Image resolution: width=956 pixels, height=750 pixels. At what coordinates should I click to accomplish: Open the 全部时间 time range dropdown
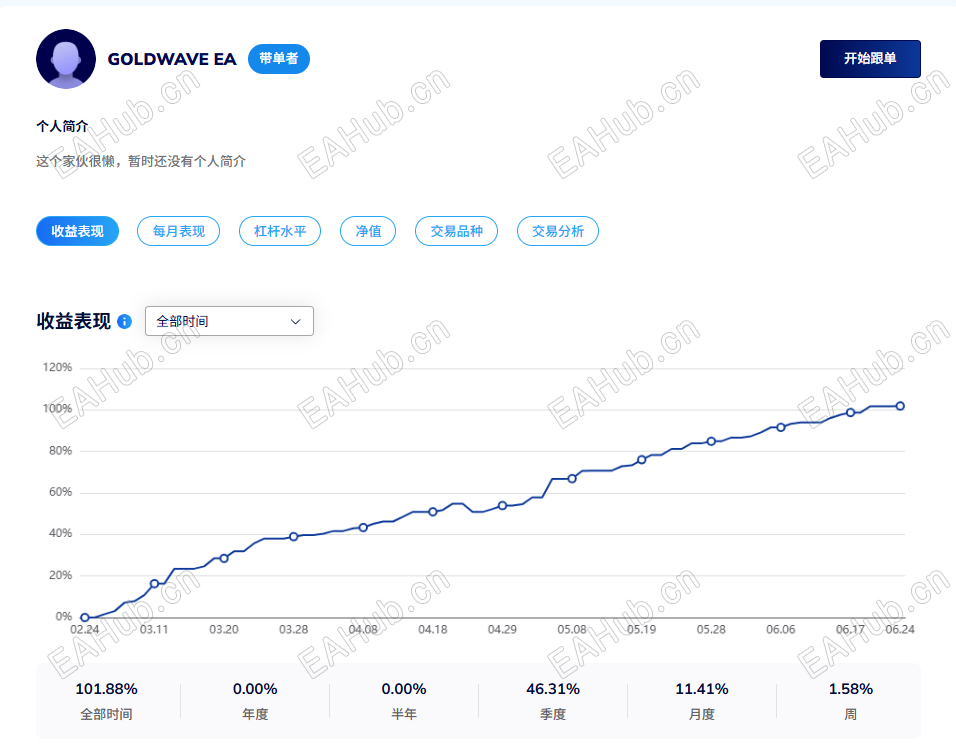tap(229, 321)
